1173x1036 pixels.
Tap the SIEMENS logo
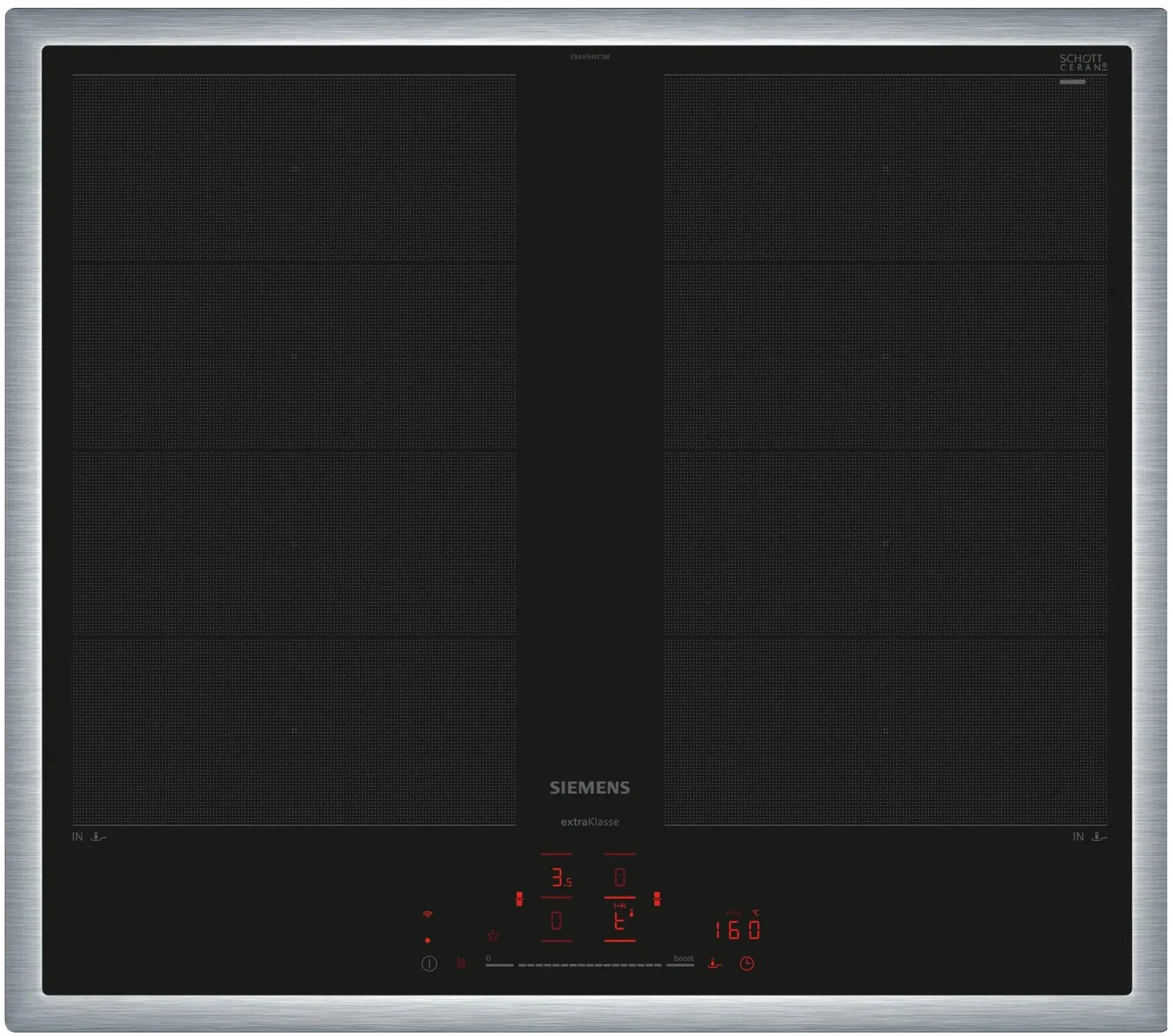(590, 788)
